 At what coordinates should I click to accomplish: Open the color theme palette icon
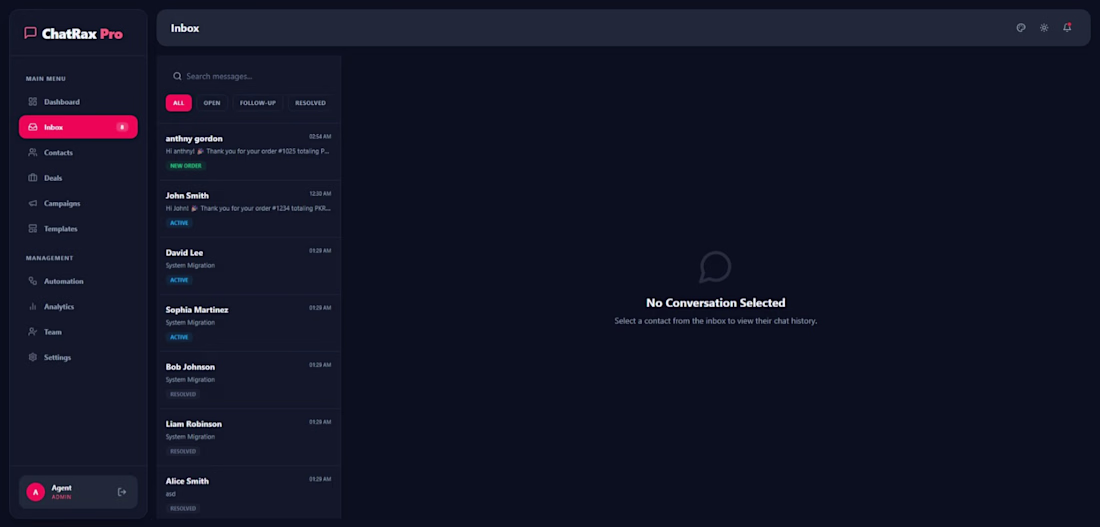[1021, 28]
